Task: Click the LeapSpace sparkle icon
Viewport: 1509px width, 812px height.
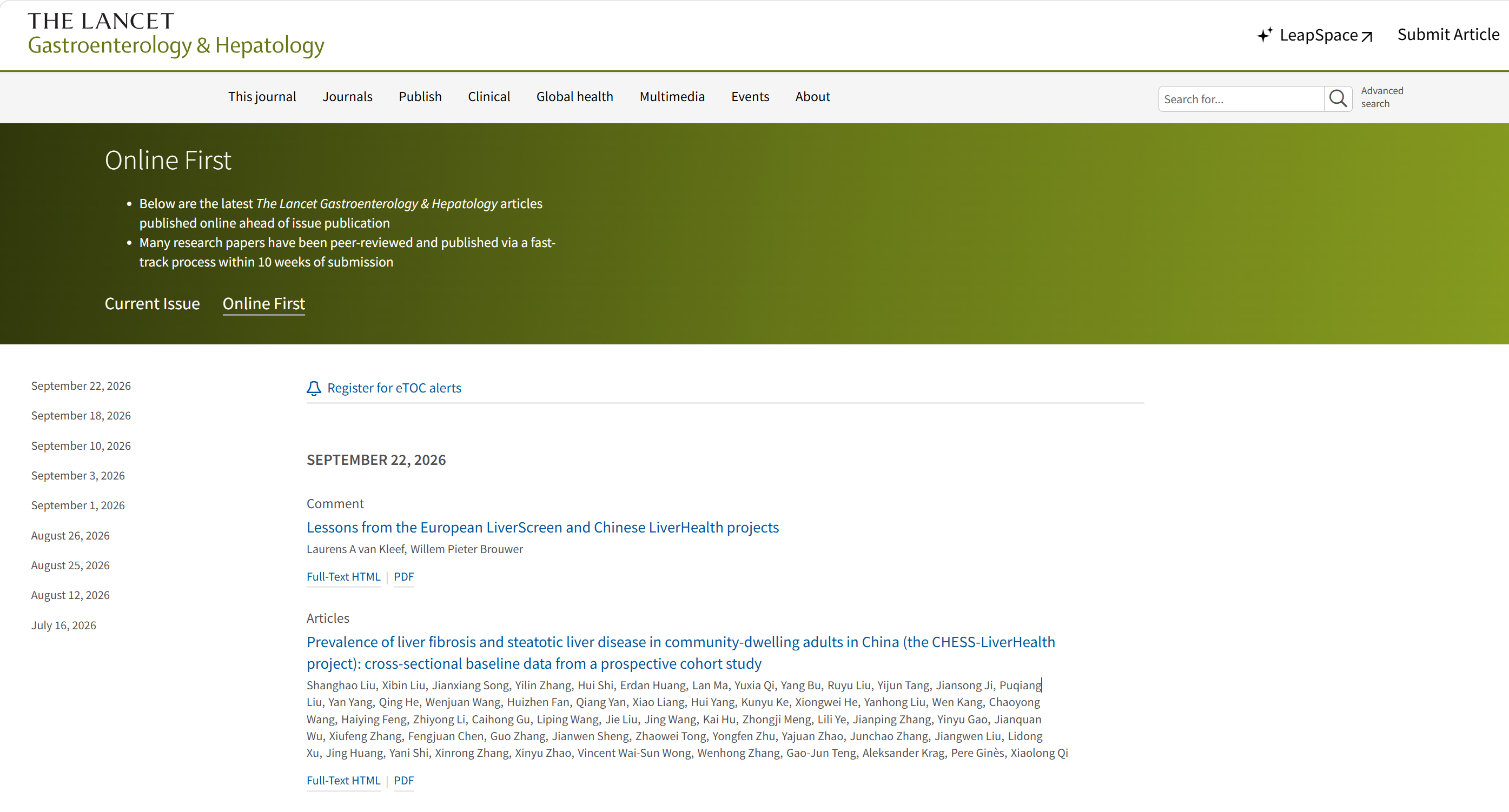Action: 1264,35
